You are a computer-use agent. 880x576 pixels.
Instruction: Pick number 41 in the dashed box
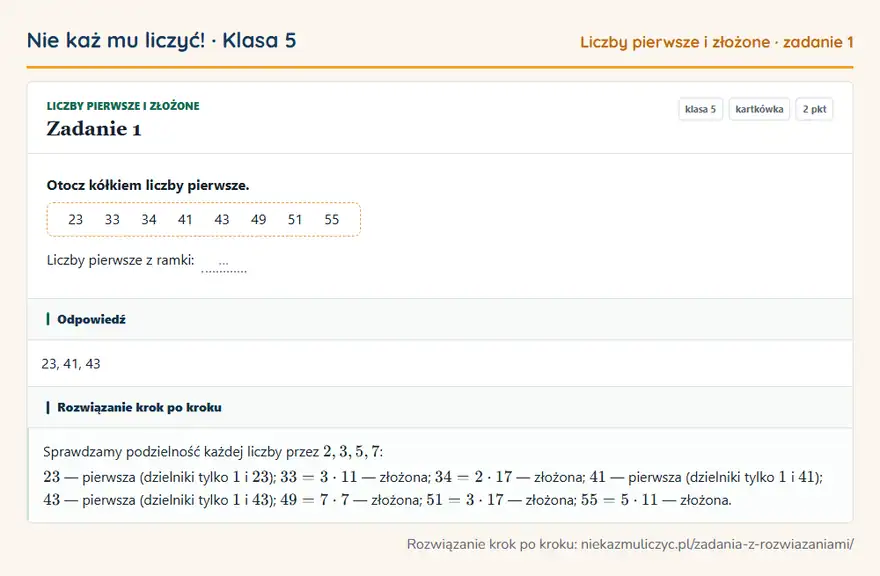[x=185, y=220]
